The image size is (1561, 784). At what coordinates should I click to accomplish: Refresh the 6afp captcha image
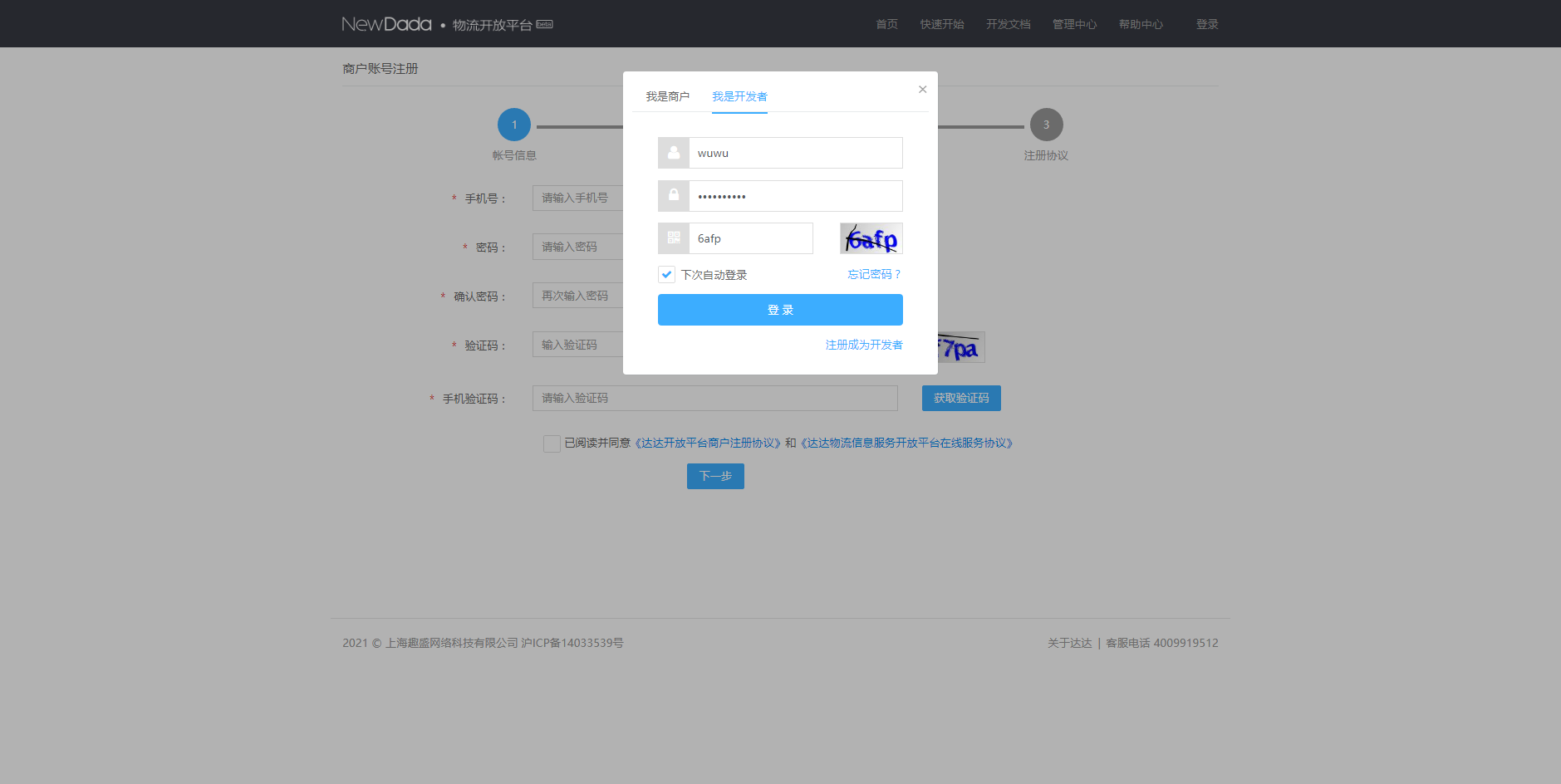pyautogui.click(x=871, y=238)
